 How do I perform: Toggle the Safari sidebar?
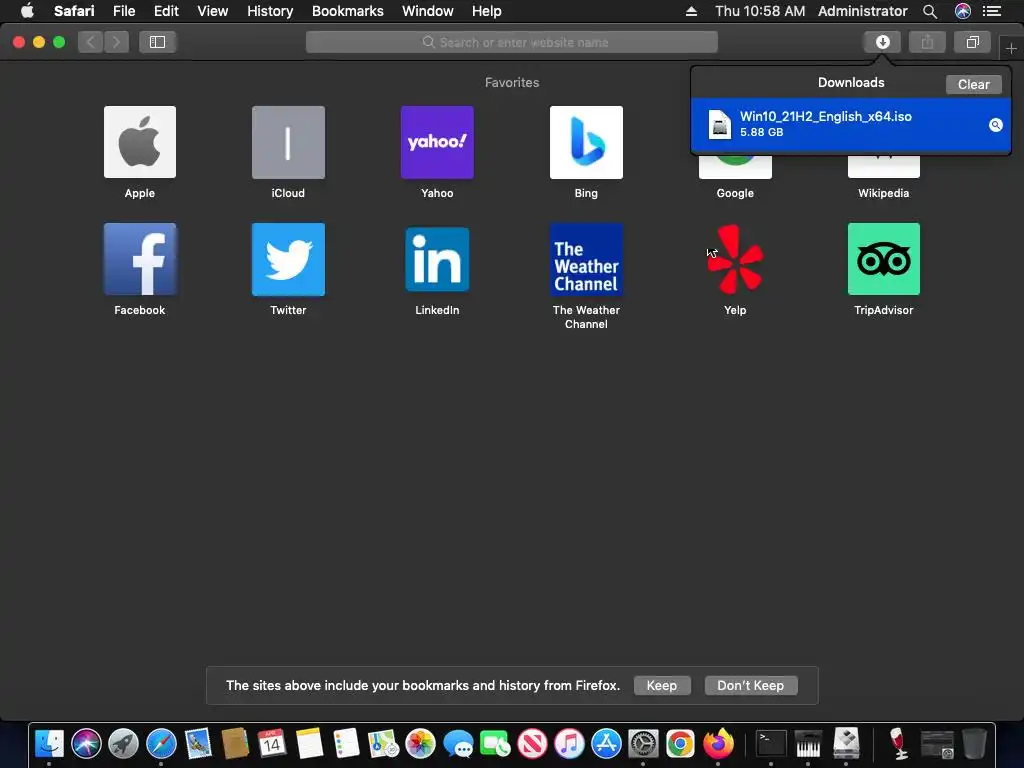pyautogui.click(x=157, y=42)
